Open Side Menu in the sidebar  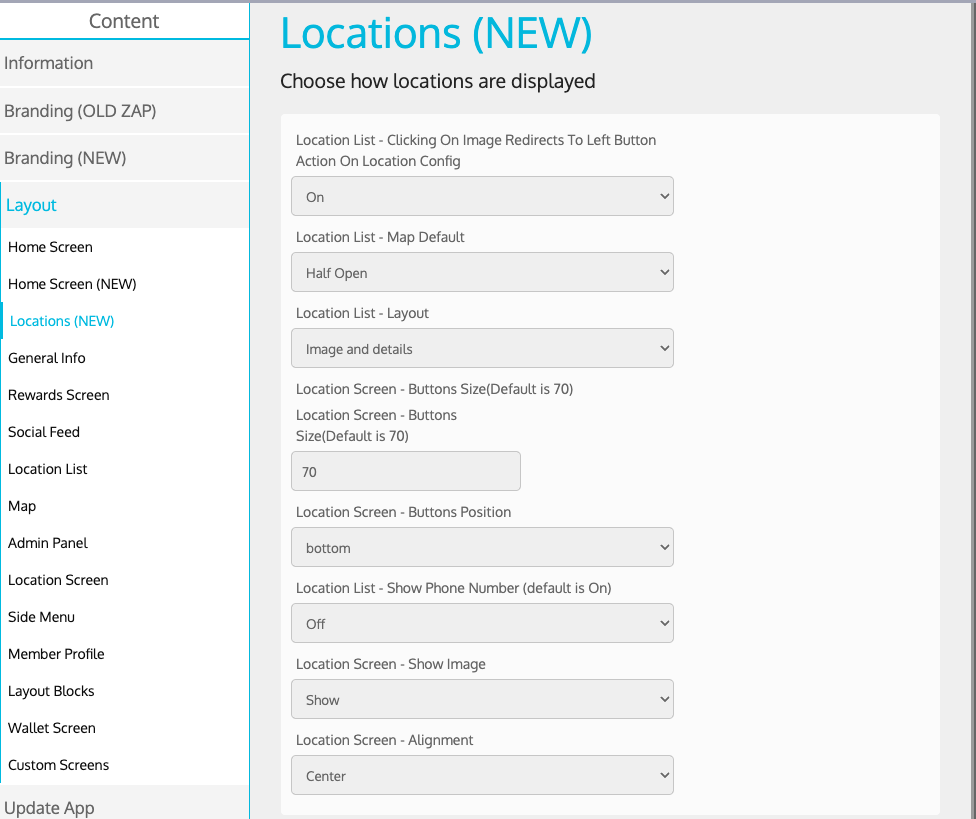click(x=41, y=617)
